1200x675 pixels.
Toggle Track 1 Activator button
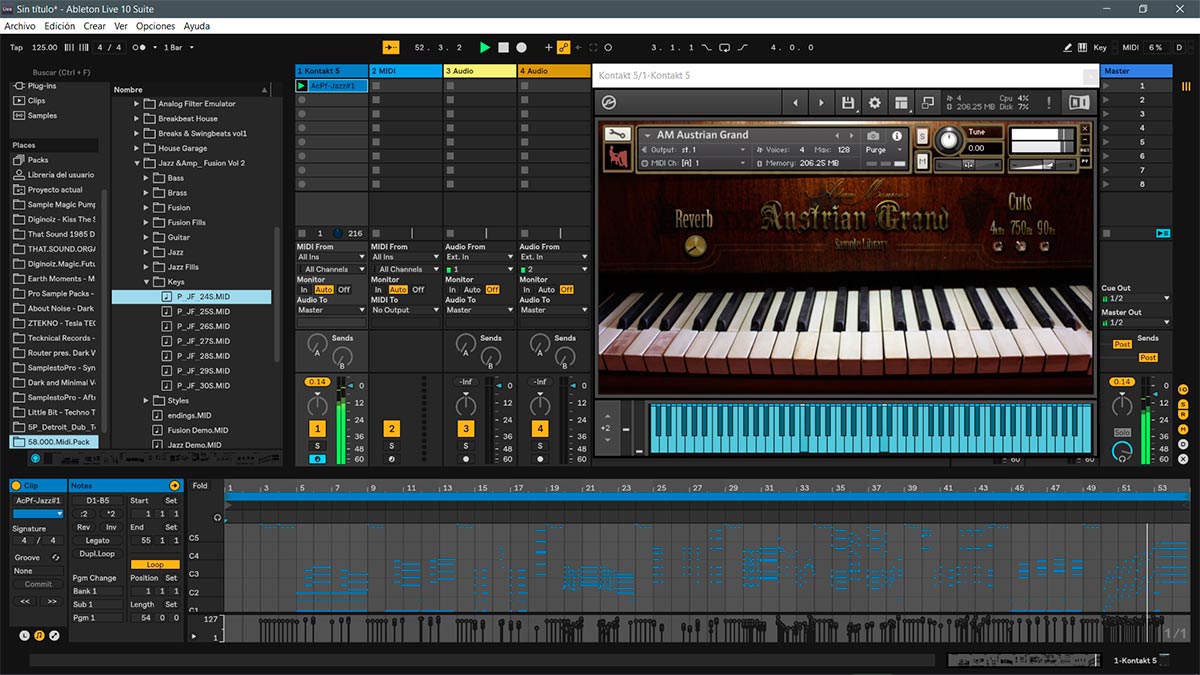[317, 428]
